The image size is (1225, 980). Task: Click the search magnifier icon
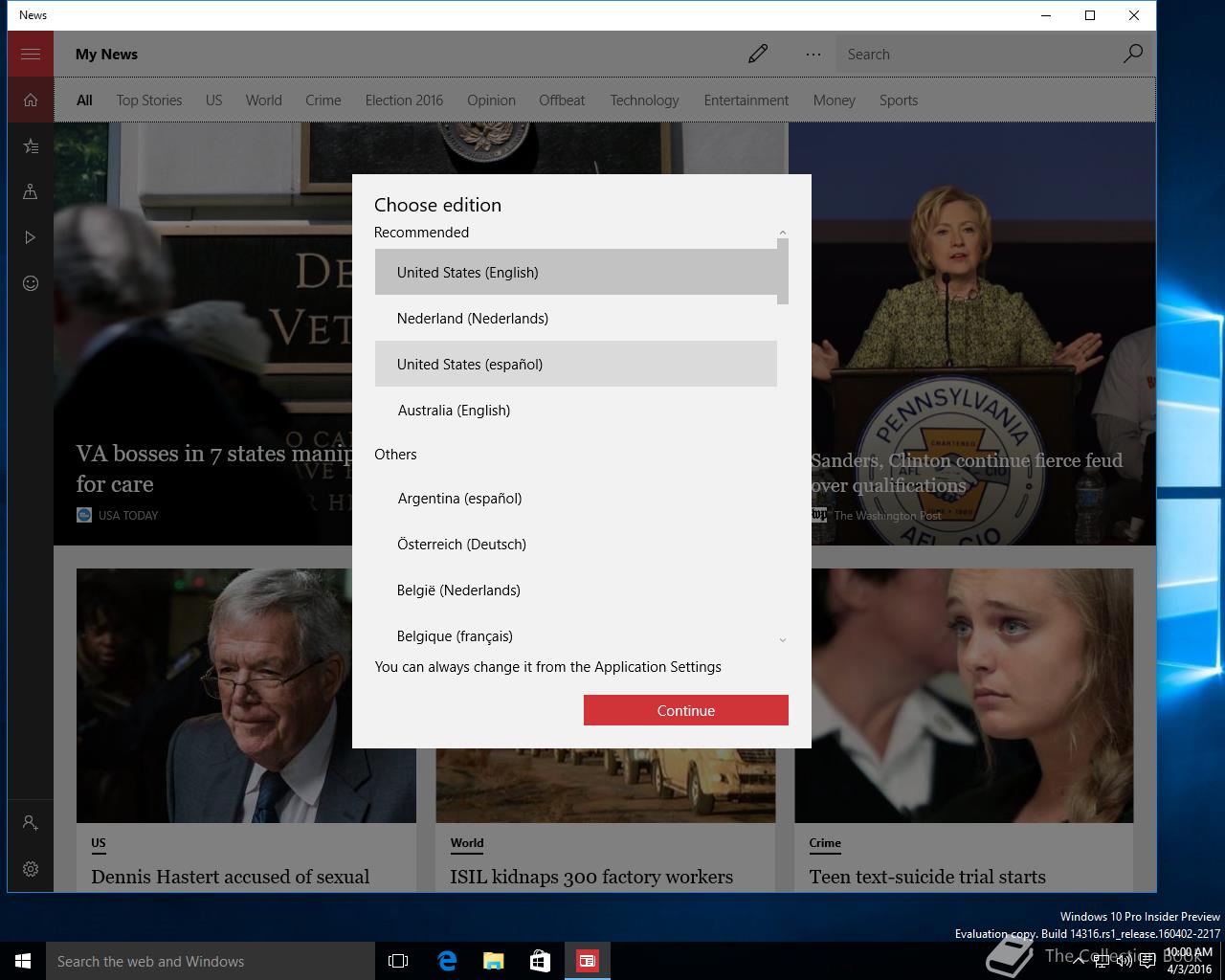(x=1132, y=54)
